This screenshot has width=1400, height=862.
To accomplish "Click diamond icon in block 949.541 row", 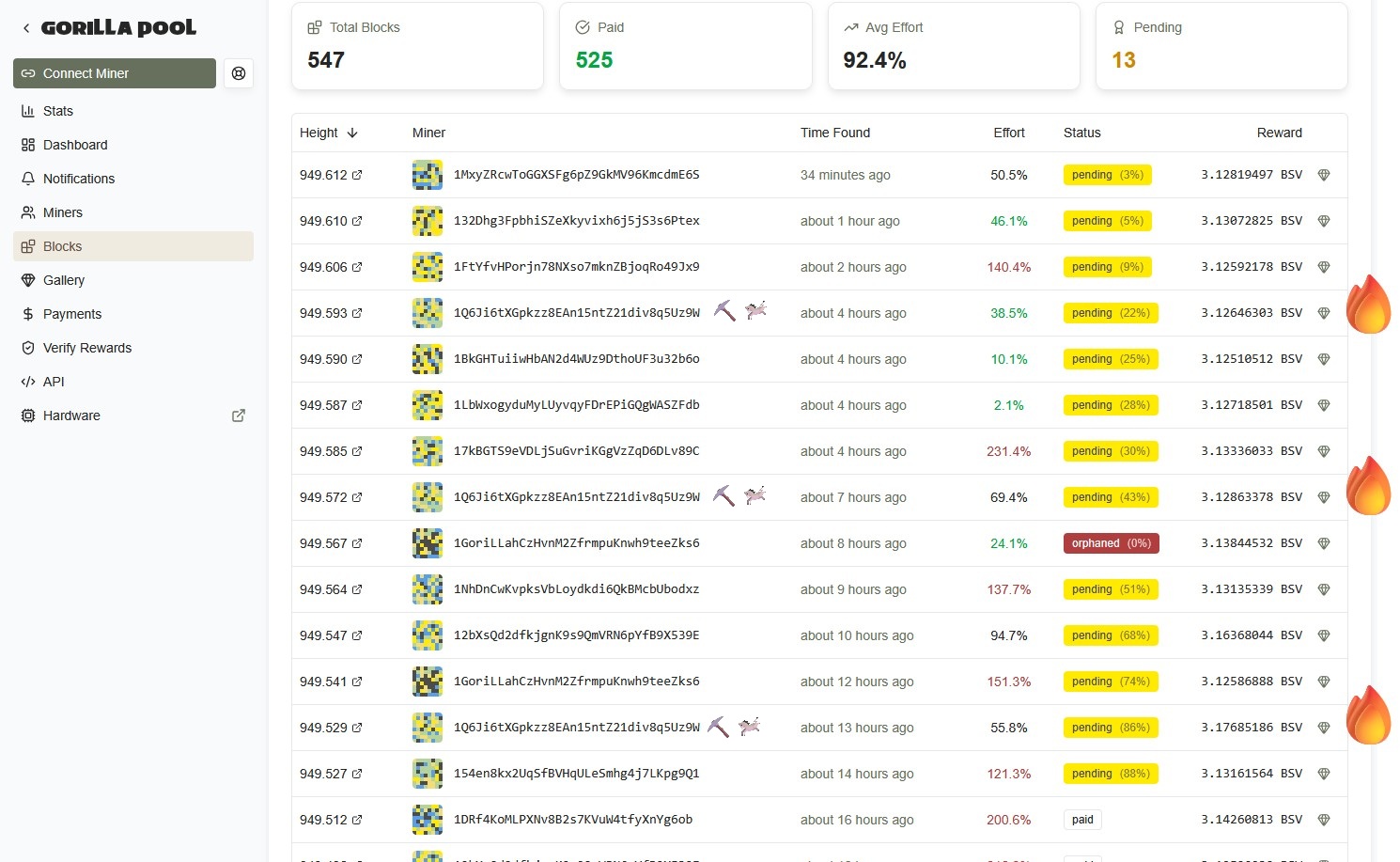I will tap(1324, 682).
